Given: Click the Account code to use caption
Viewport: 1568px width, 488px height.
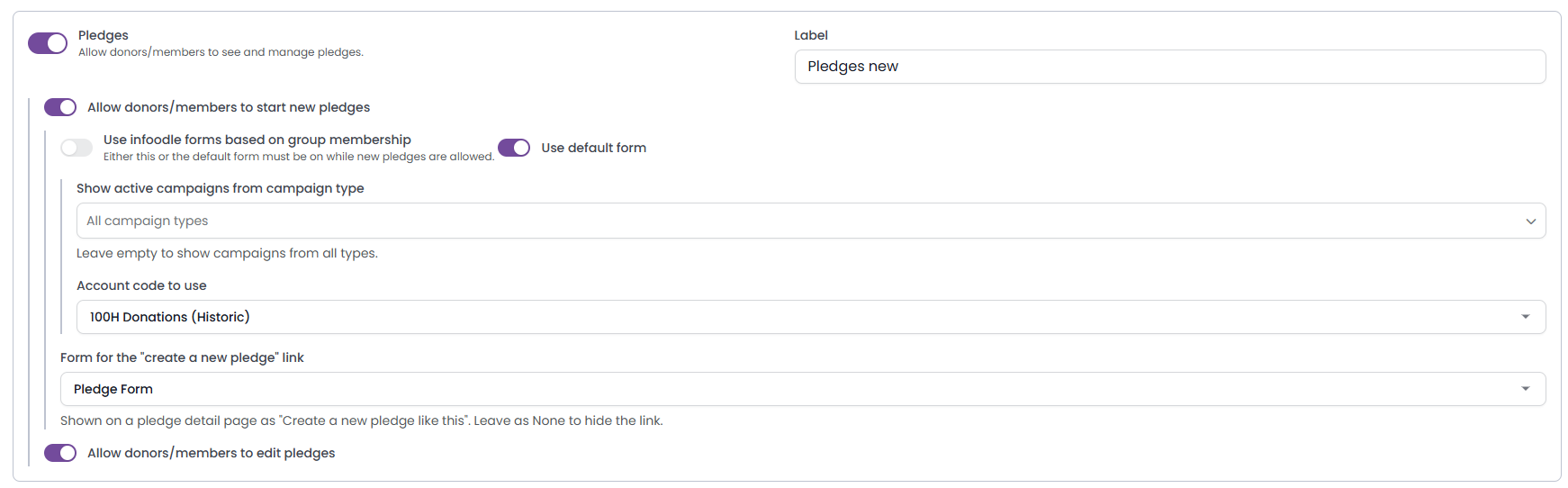Looking at the screenshot, I should point(141,285).
